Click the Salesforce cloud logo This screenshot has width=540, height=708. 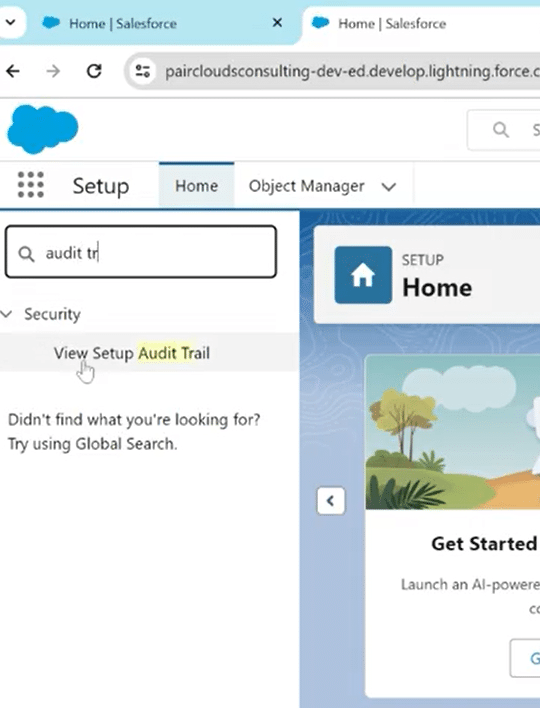tap(42, 129)
